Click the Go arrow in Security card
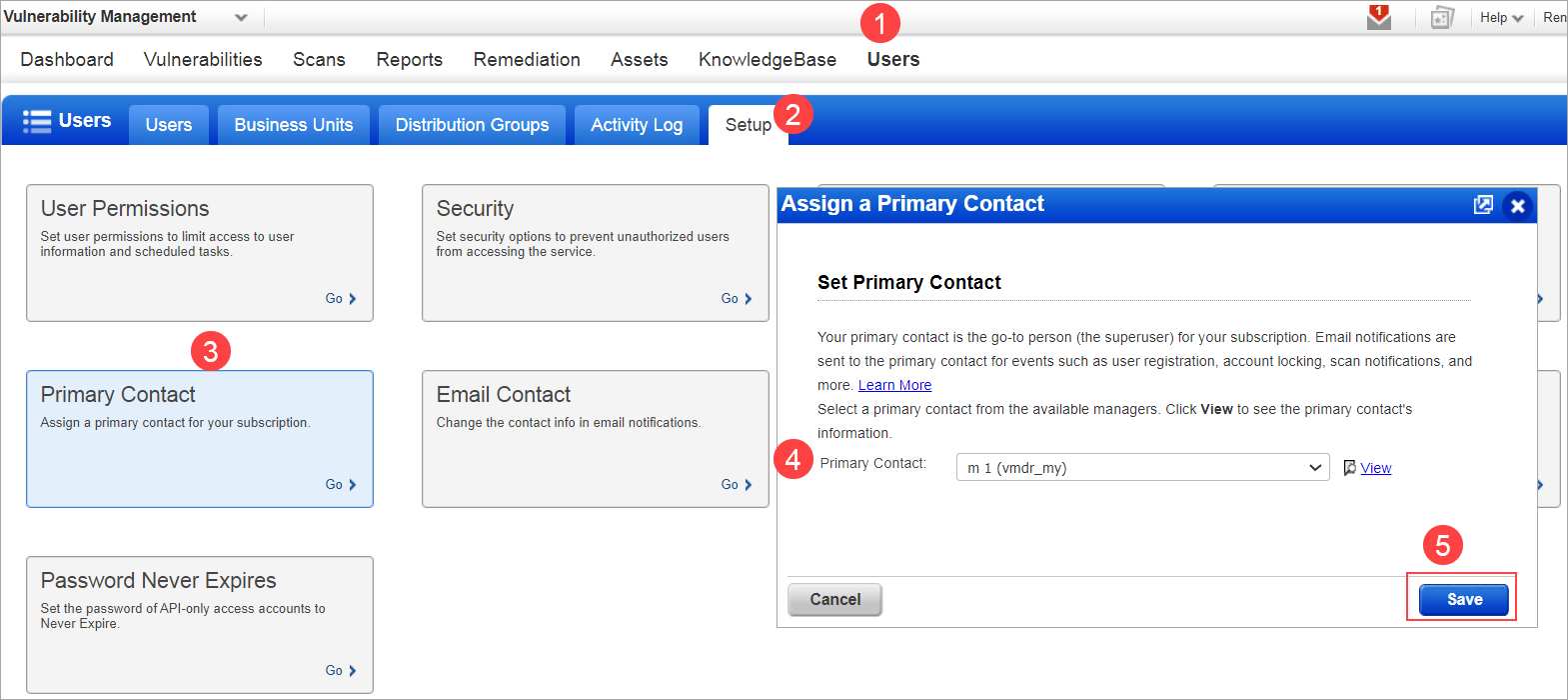The height and width of the screenshot is (700, 1568). 749,299
